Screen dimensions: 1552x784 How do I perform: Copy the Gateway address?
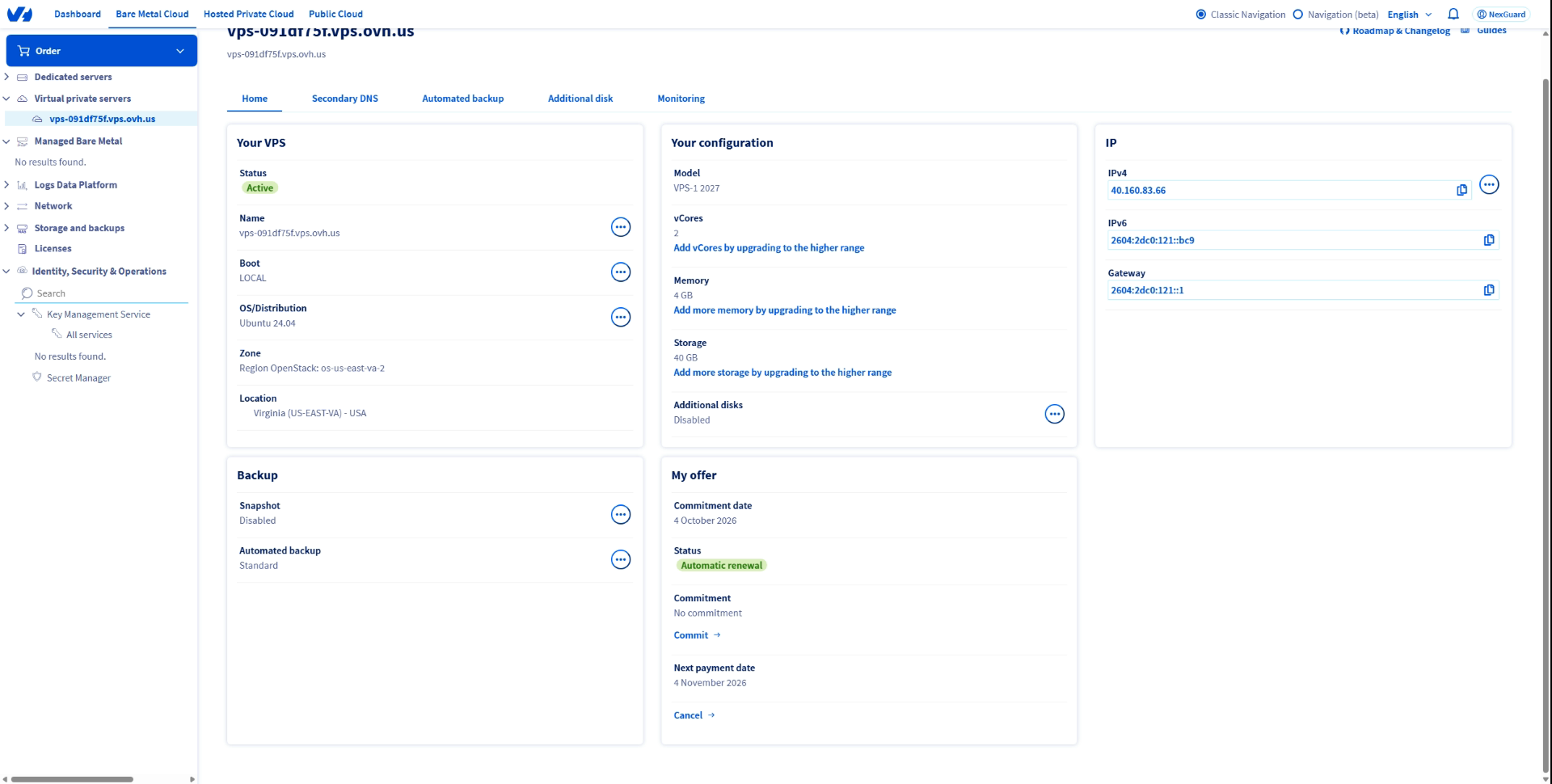pos(1489,290)
